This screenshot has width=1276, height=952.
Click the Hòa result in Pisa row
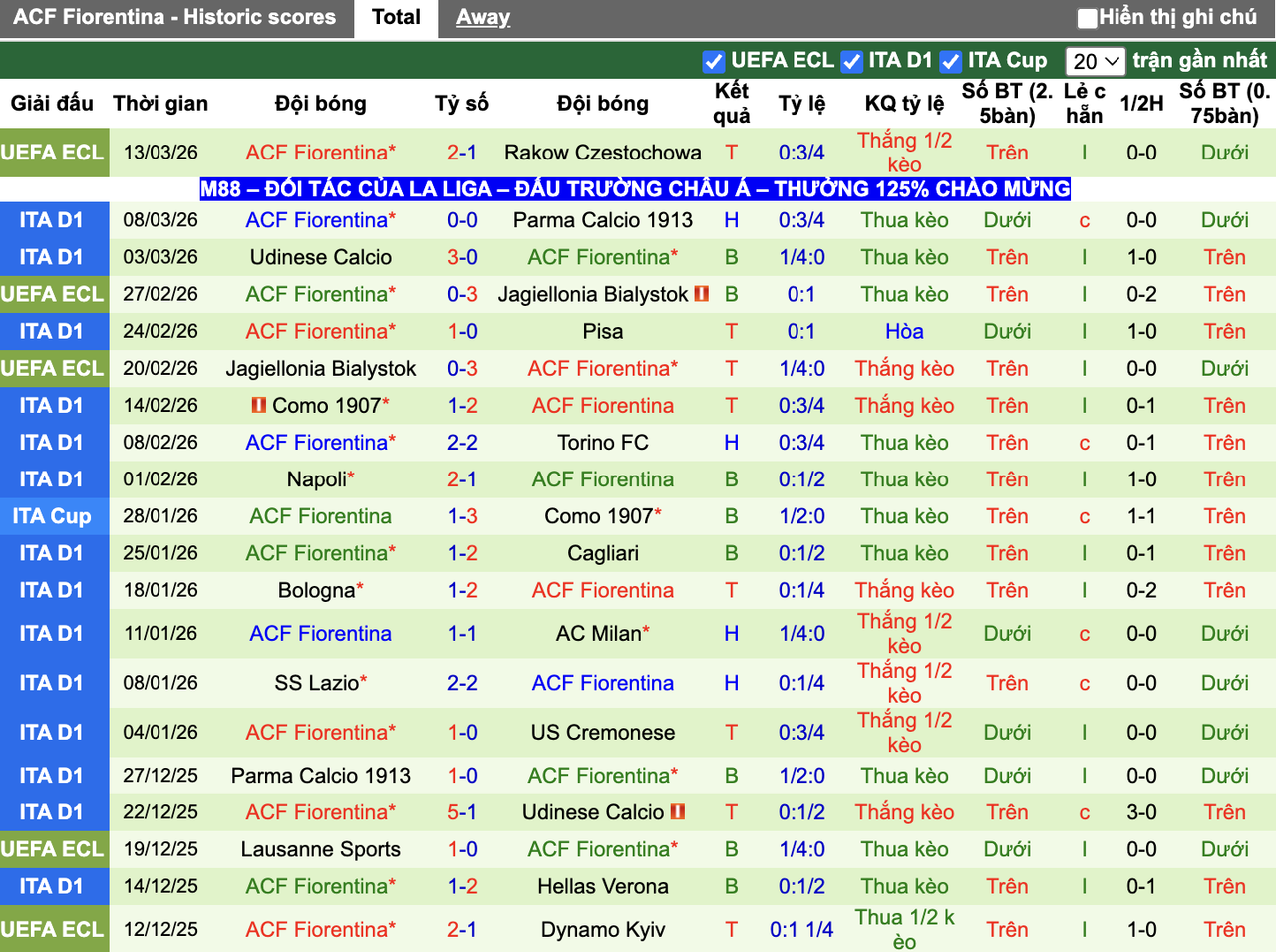904,331
